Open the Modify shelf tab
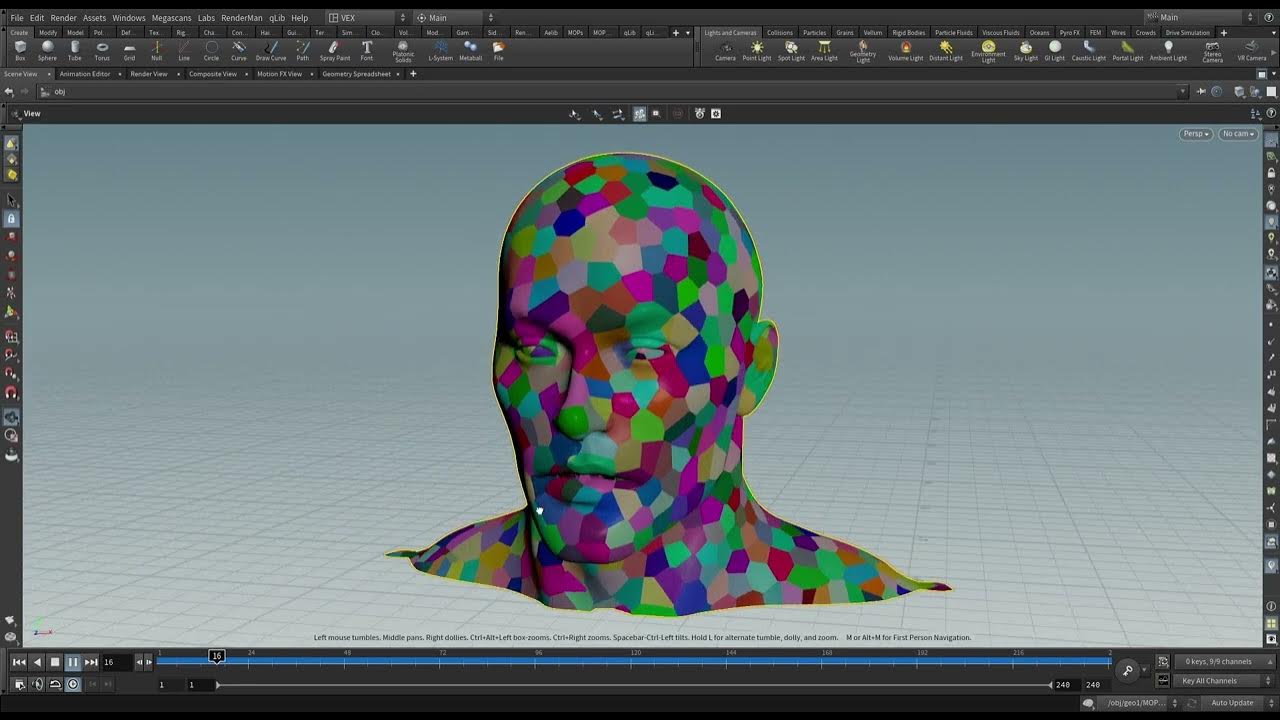 [x=48, y=32]
